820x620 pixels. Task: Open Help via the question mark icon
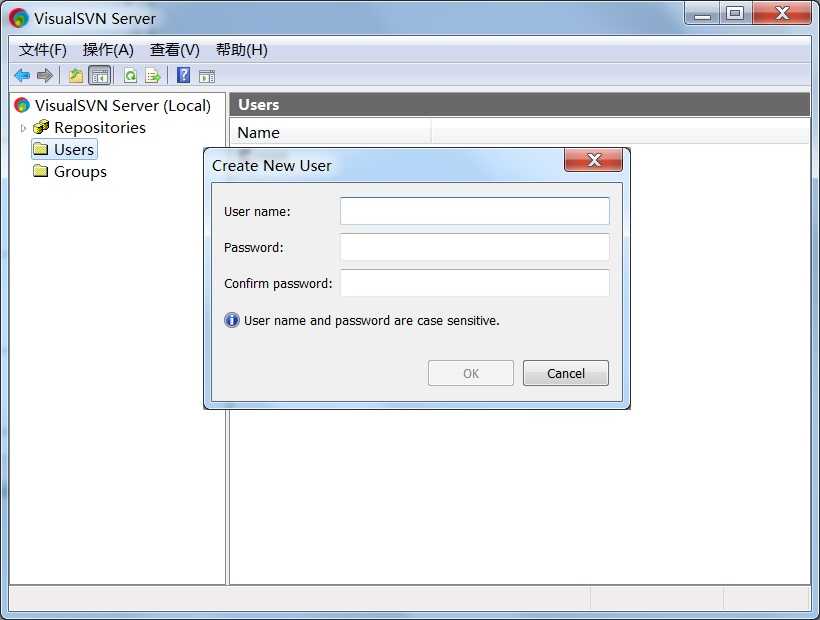click(x=184, y=75)
